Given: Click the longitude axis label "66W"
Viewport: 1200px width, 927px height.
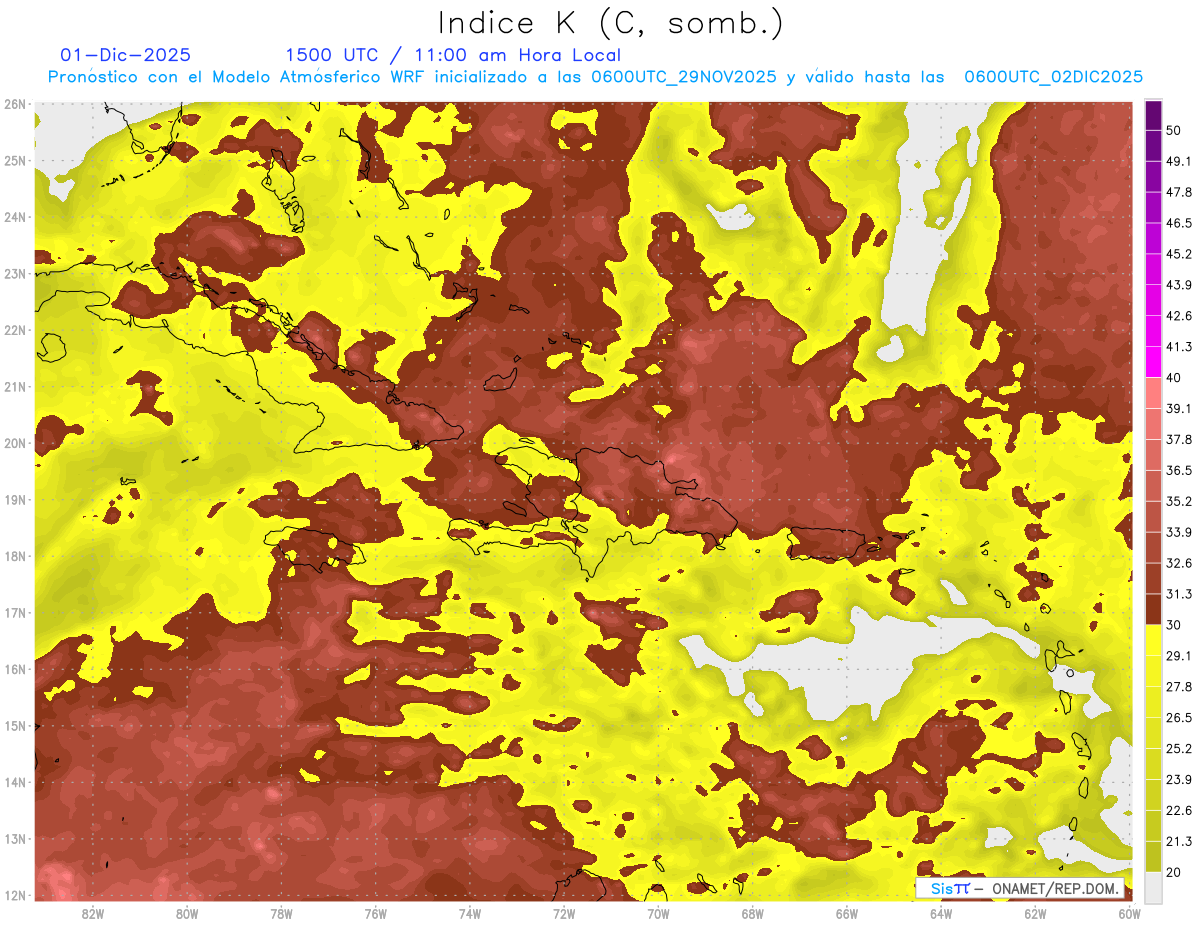Looking at the screenshot, I should pos(847,913).
